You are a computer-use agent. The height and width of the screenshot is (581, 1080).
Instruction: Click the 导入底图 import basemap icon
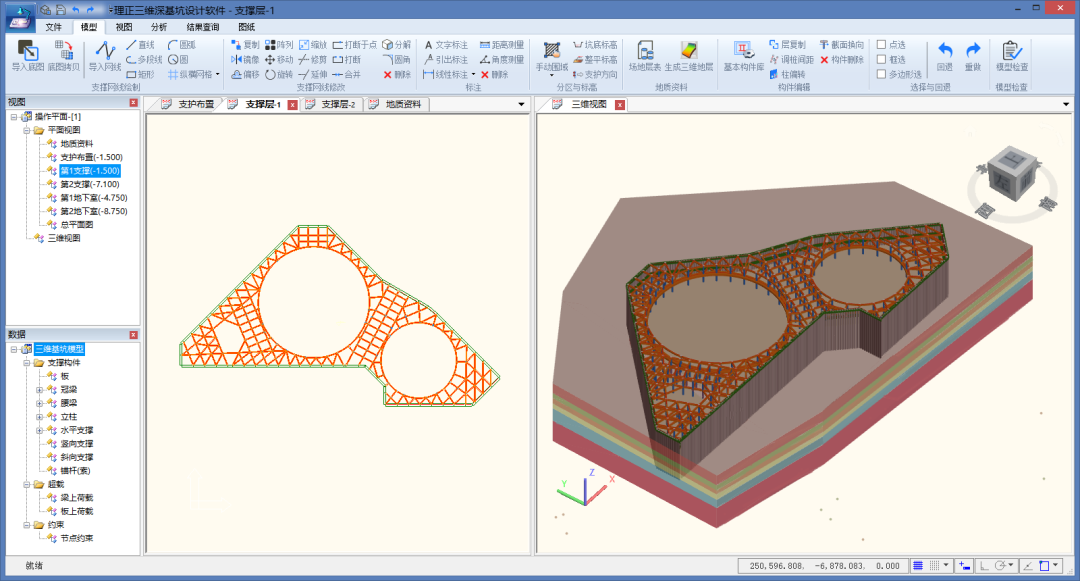27,51
